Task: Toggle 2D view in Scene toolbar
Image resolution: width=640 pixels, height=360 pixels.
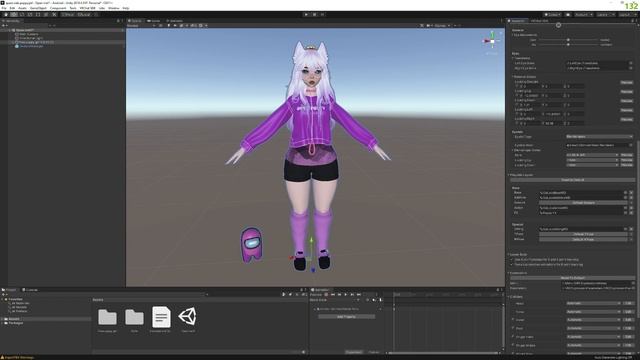Action: tap(160, 25)
